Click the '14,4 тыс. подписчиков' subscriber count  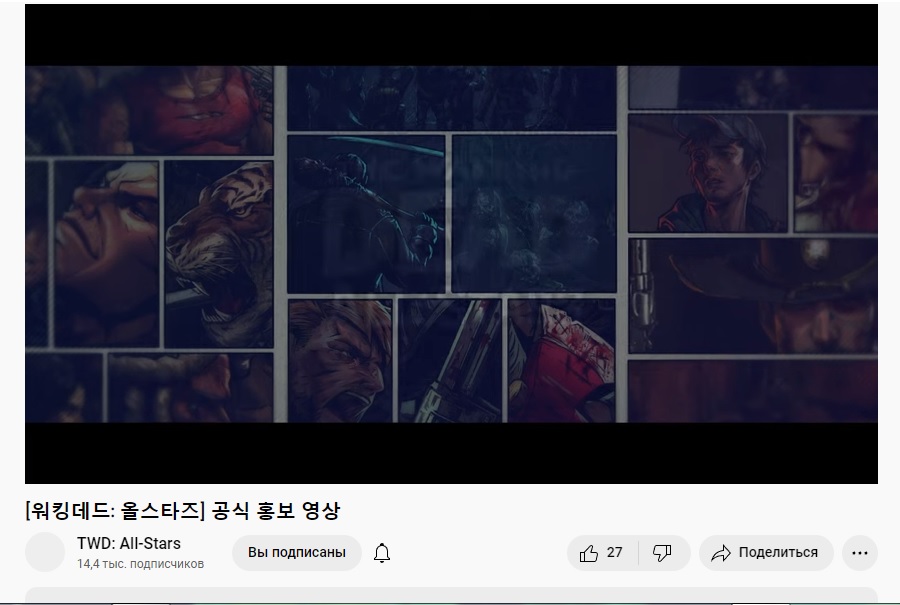point(140,564)
